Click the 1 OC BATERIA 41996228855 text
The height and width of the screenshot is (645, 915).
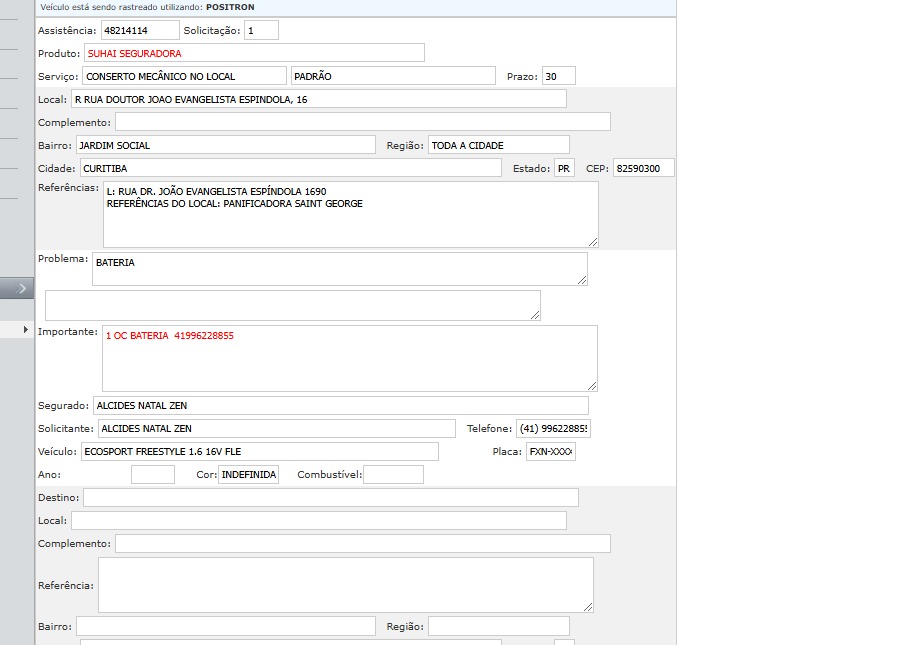click(170, 336)
